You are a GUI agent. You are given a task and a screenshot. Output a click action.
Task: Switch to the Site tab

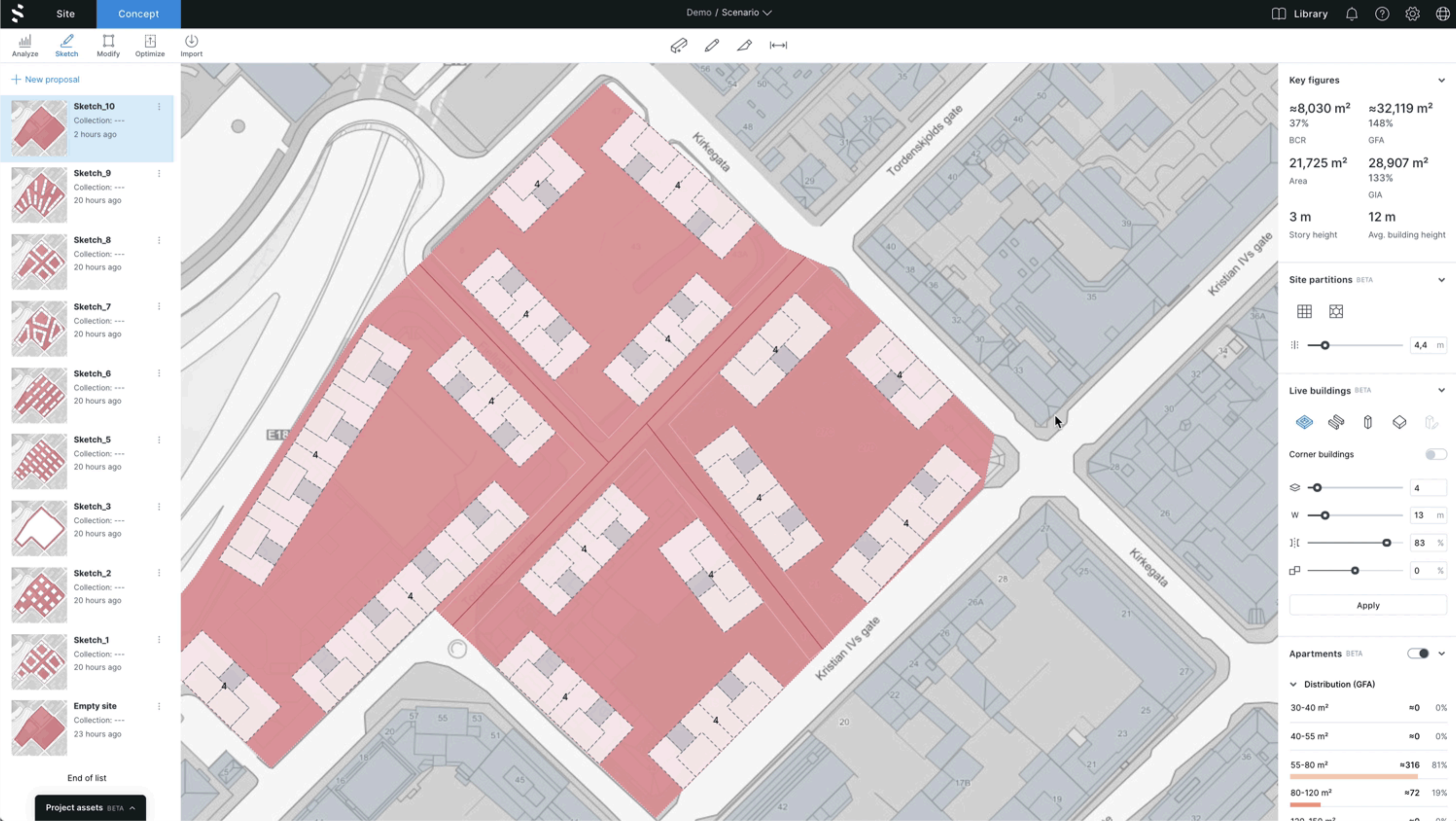coord(66,14)
